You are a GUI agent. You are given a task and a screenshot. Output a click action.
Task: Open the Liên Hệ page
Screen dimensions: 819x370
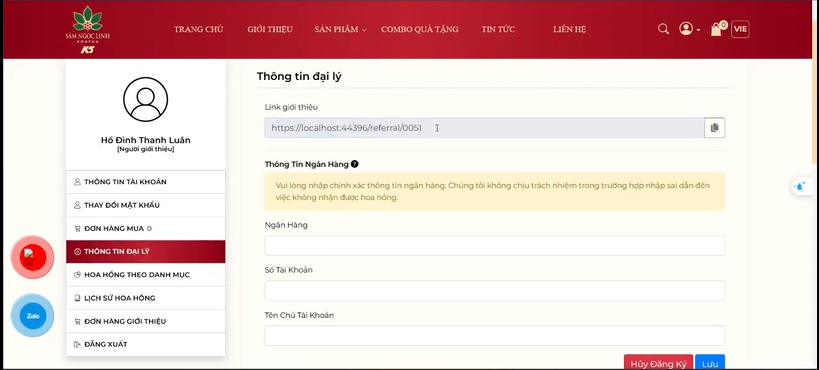click(x=569, y=29)
